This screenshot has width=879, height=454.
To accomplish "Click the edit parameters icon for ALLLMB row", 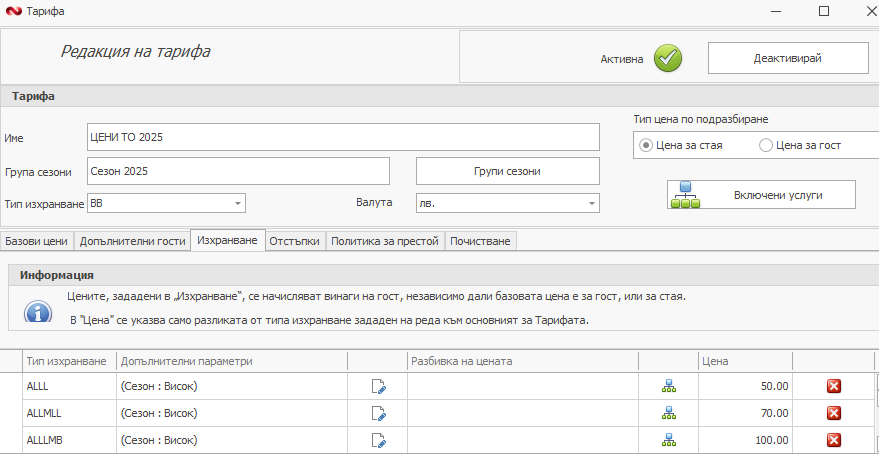I will click(378, 440).
